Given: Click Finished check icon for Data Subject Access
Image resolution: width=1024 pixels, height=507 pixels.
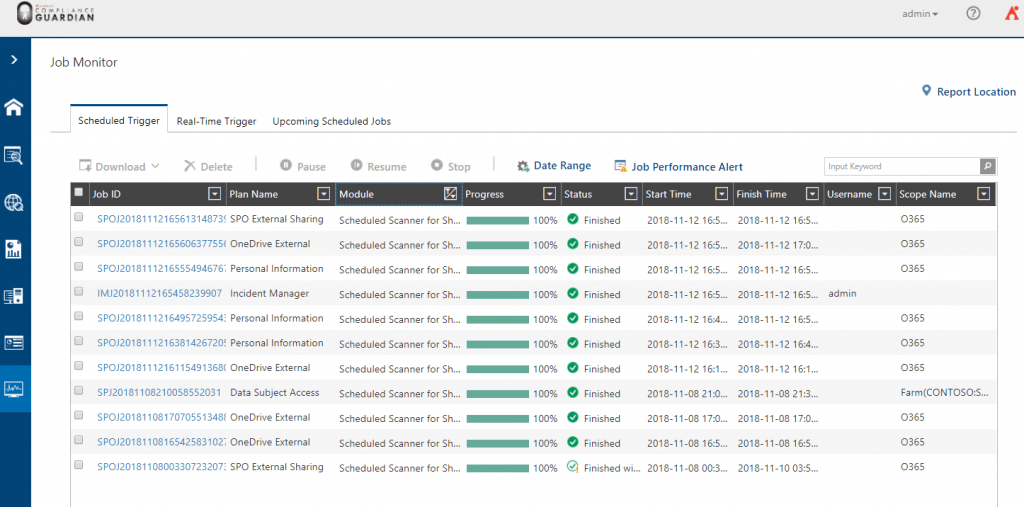Looking at the screenshot, I should [573, 393].
